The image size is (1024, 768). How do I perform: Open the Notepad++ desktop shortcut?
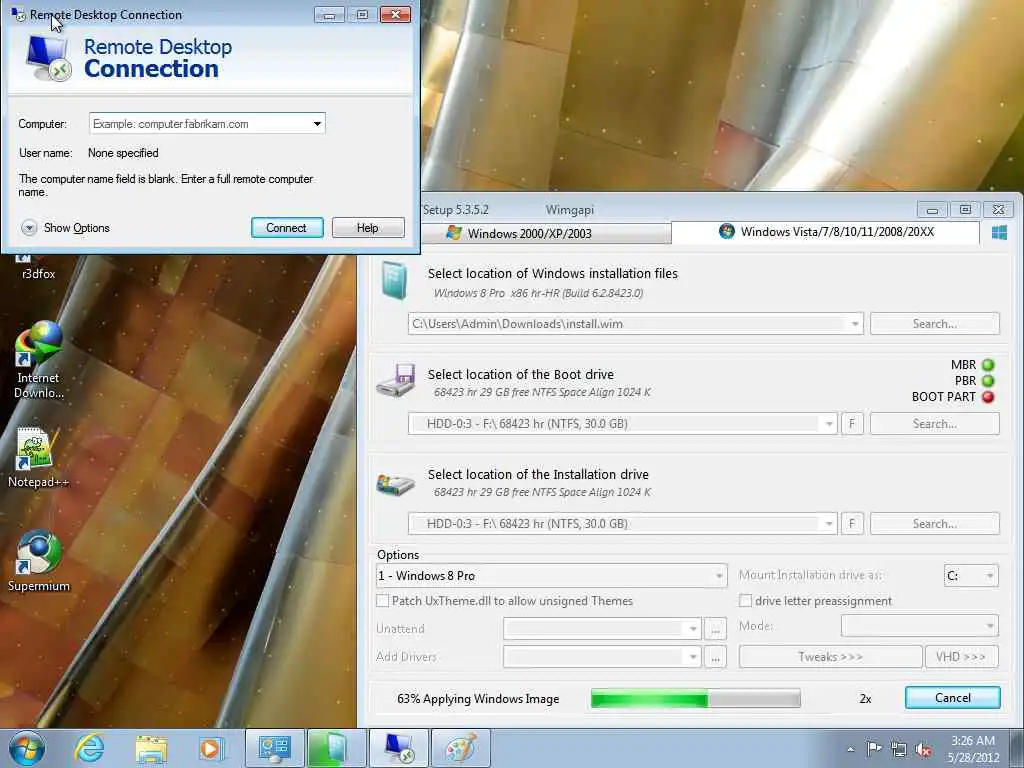click(x=38, y=457)
